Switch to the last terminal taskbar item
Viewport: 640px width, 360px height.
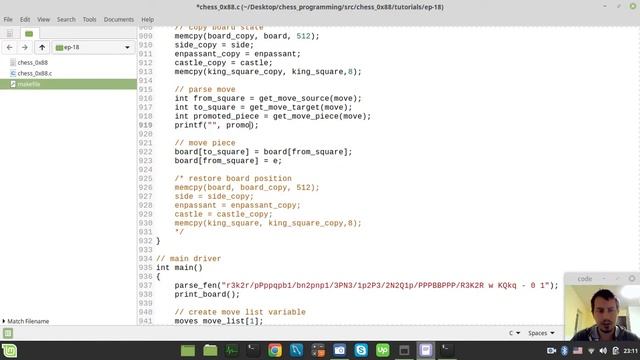click(x=447, y=350)
